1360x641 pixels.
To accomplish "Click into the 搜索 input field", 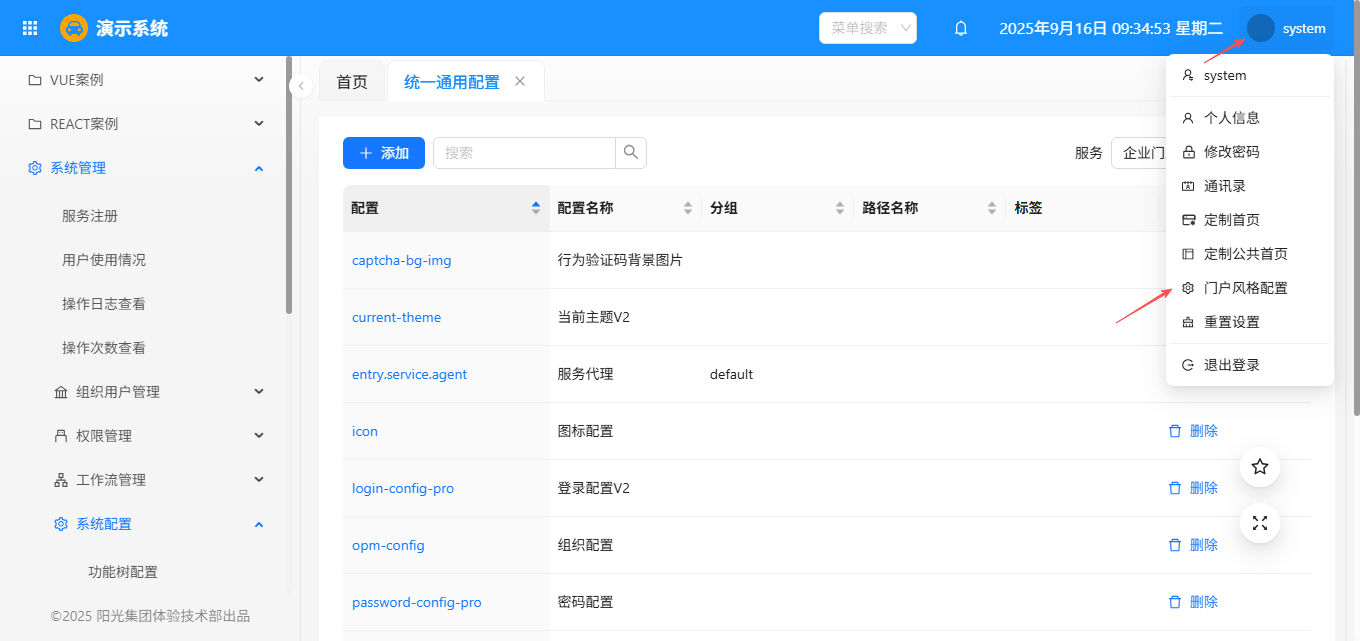I will (524, 153).
